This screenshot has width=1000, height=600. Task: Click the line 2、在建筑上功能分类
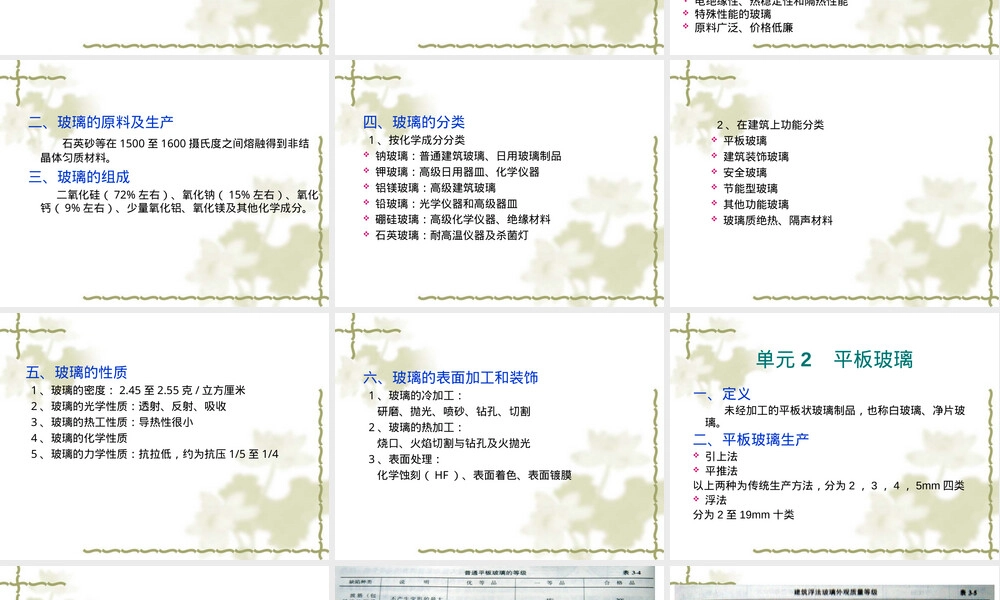[770, 125]
